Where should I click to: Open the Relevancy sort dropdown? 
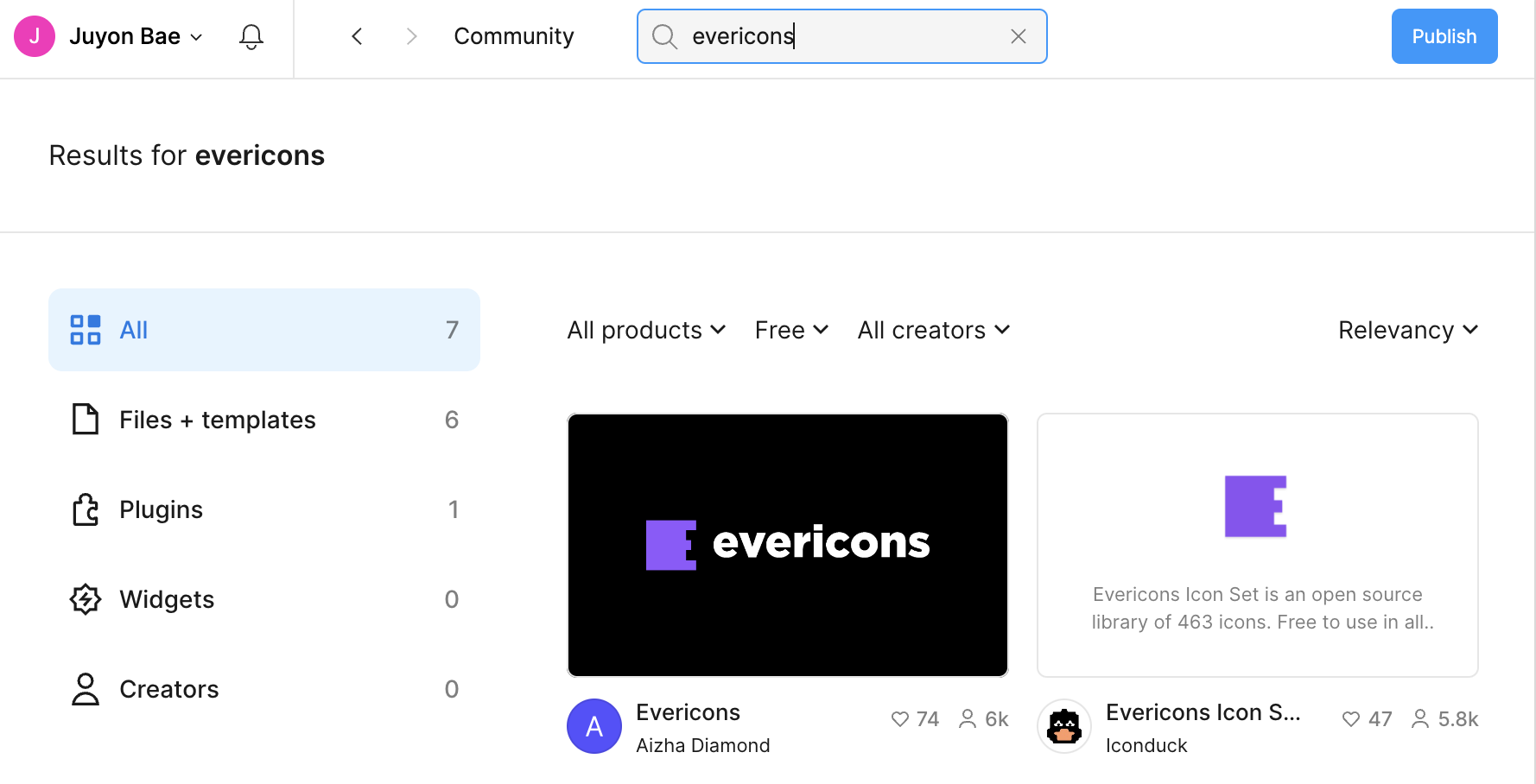(1408, 330)
